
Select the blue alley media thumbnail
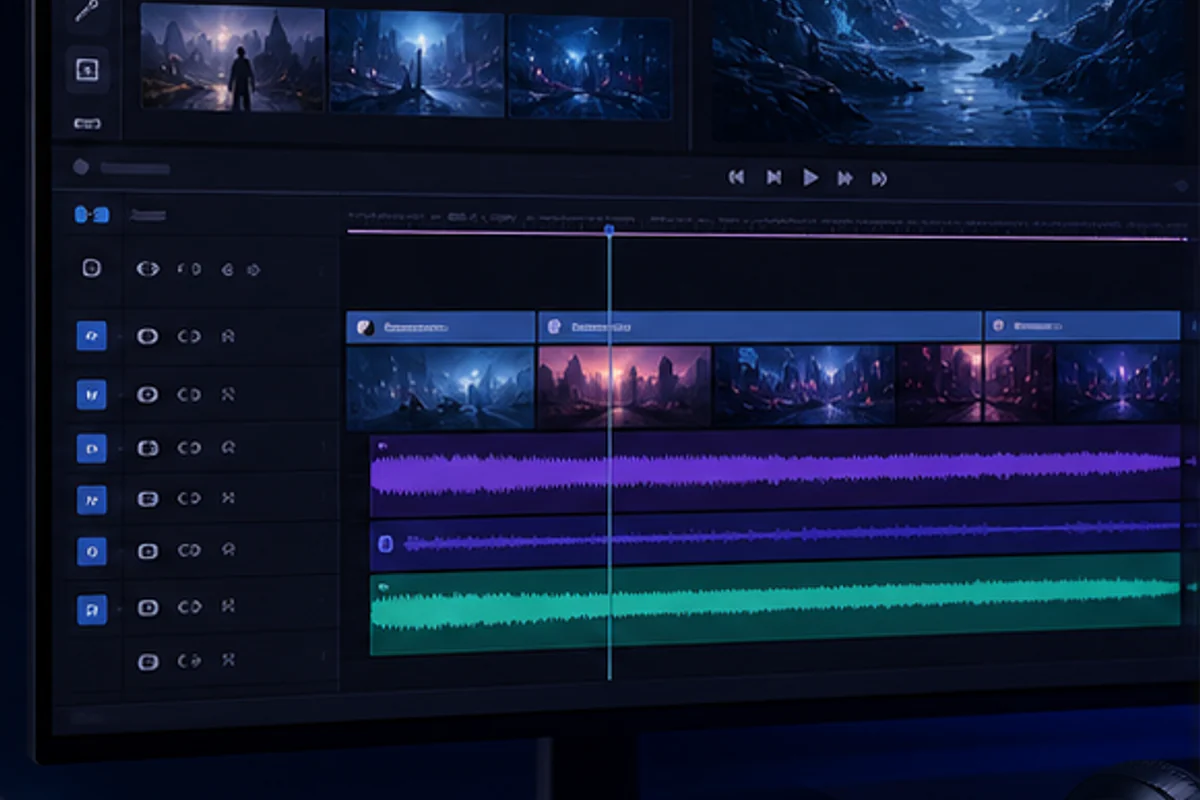tap(589, 67)
